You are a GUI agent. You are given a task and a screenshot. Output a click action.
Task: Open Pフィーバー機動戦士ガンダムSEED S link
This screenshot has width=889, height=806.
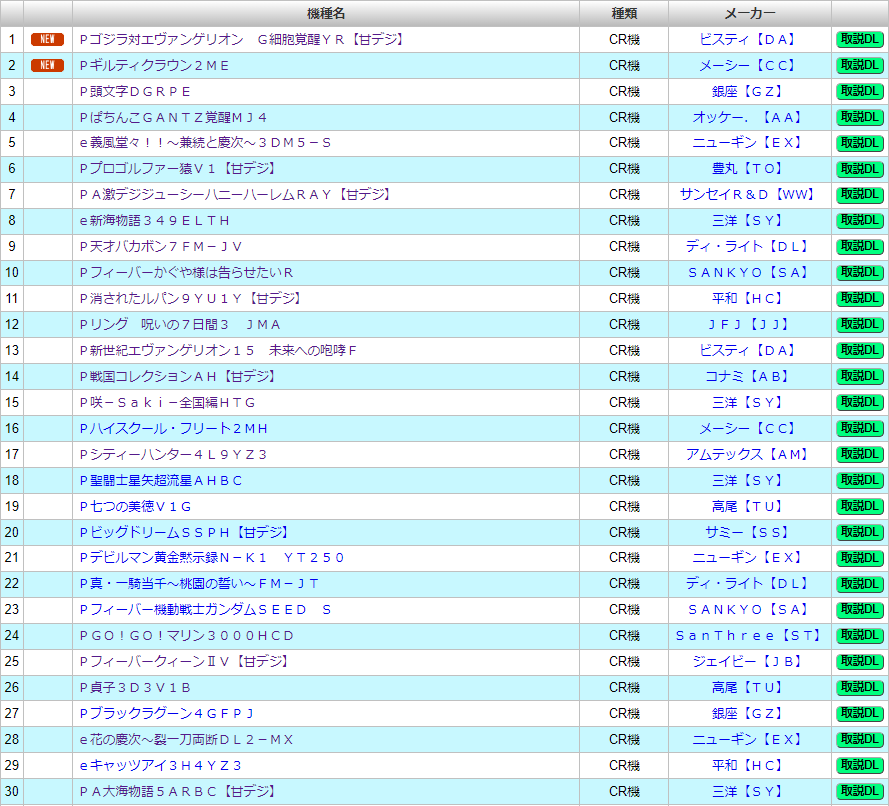[x=205, y=609]
